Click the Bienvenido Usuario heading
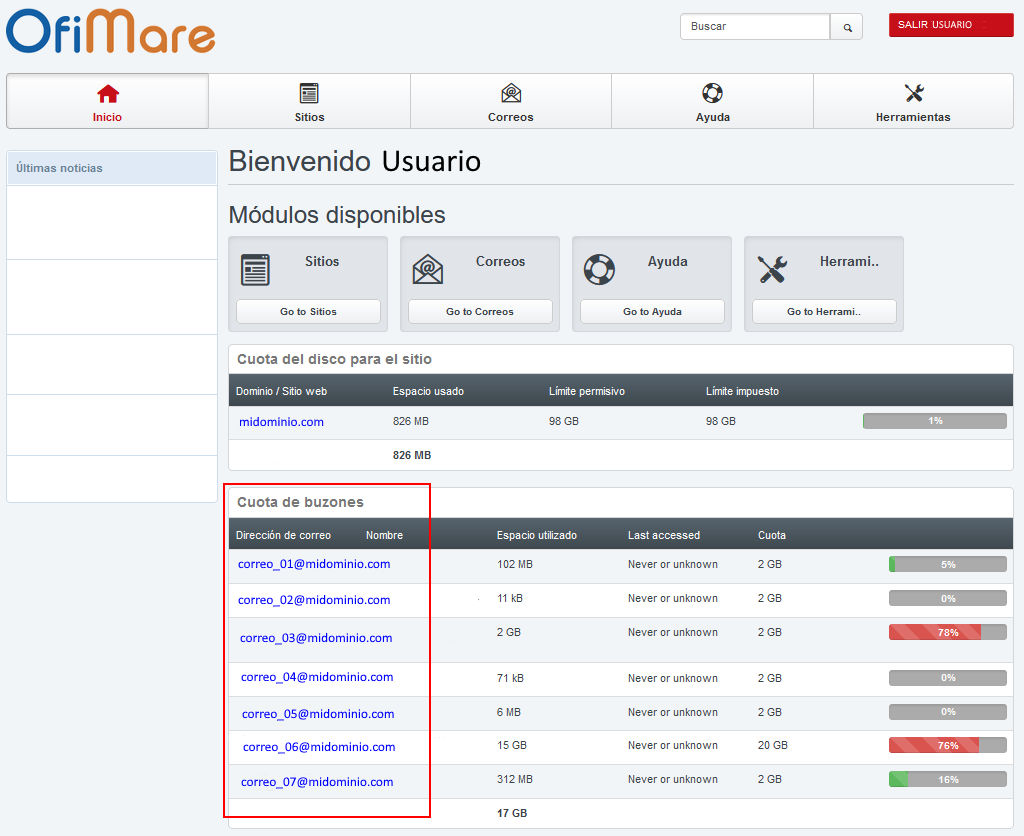The width and height of the screenshot is (1024, 836). click(355, 161)
